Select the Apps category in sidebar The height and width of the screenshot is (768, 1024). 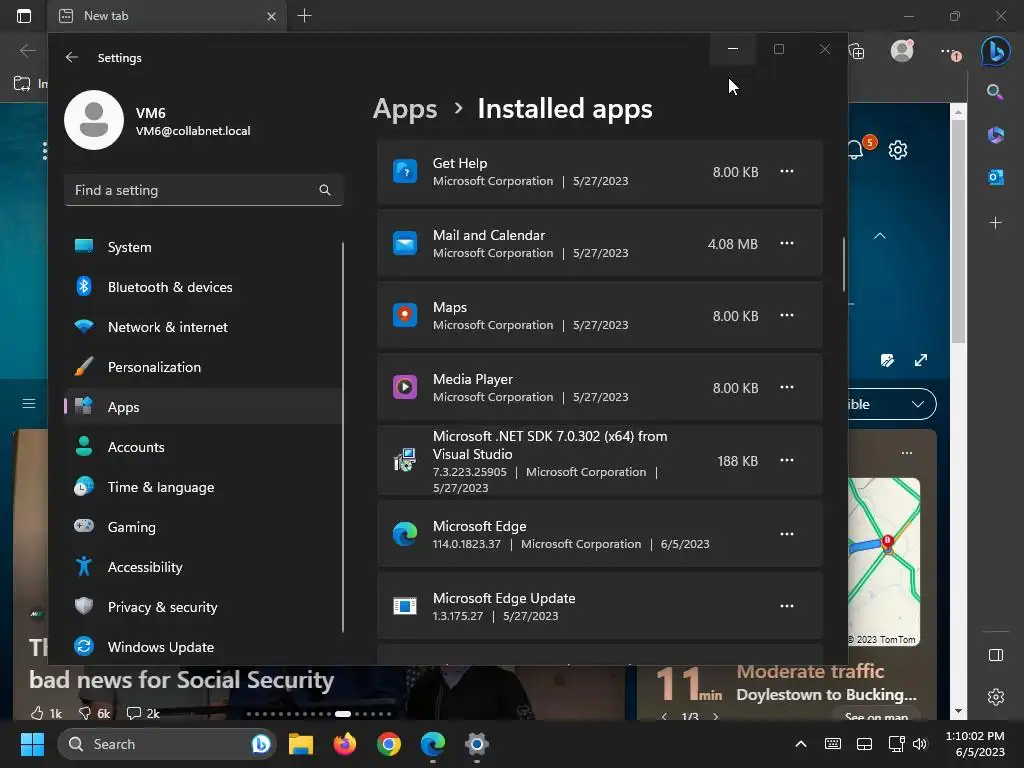coord(204,407)
